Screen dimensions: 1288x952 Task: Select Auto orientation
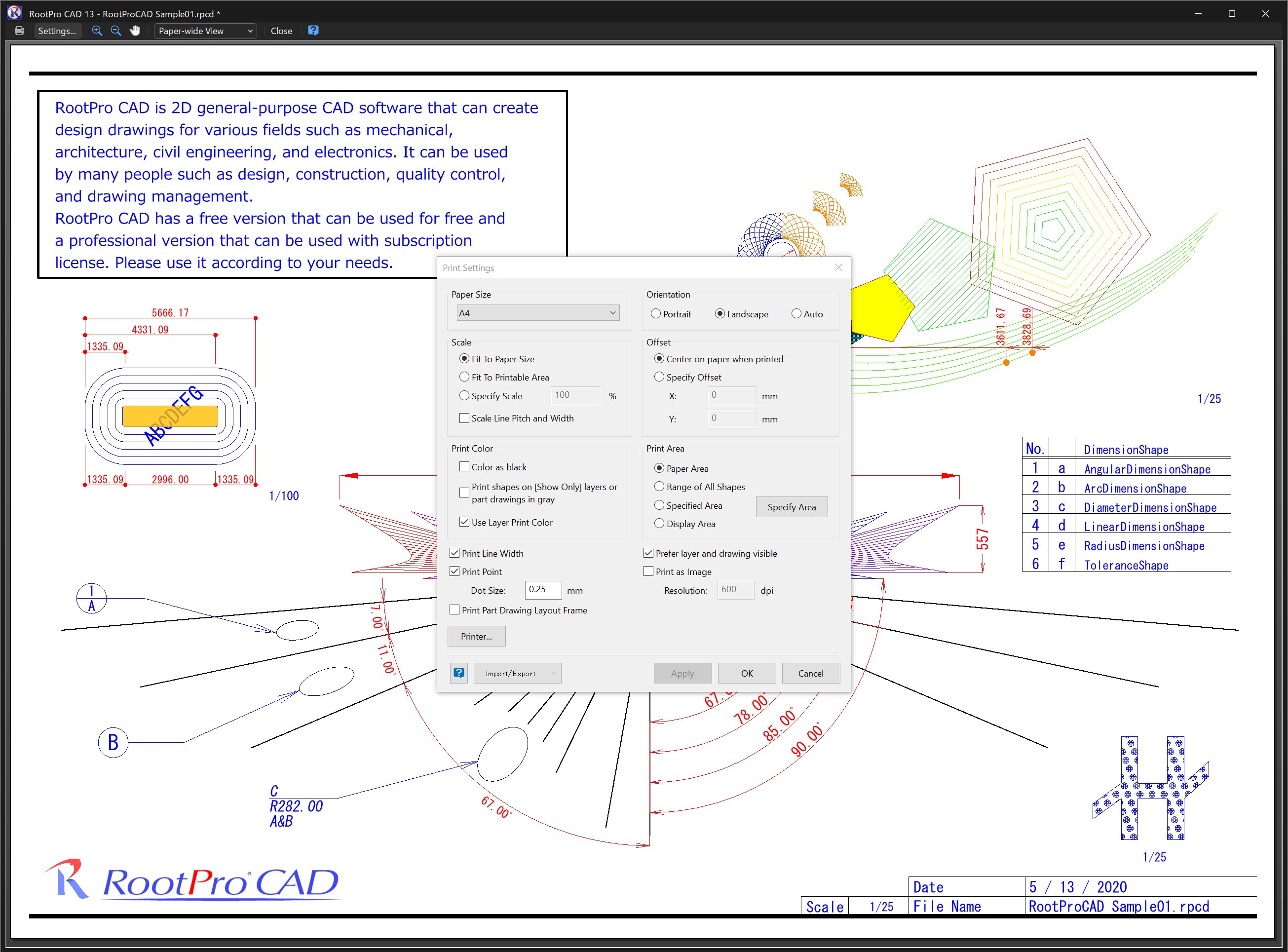pos(807,314)
